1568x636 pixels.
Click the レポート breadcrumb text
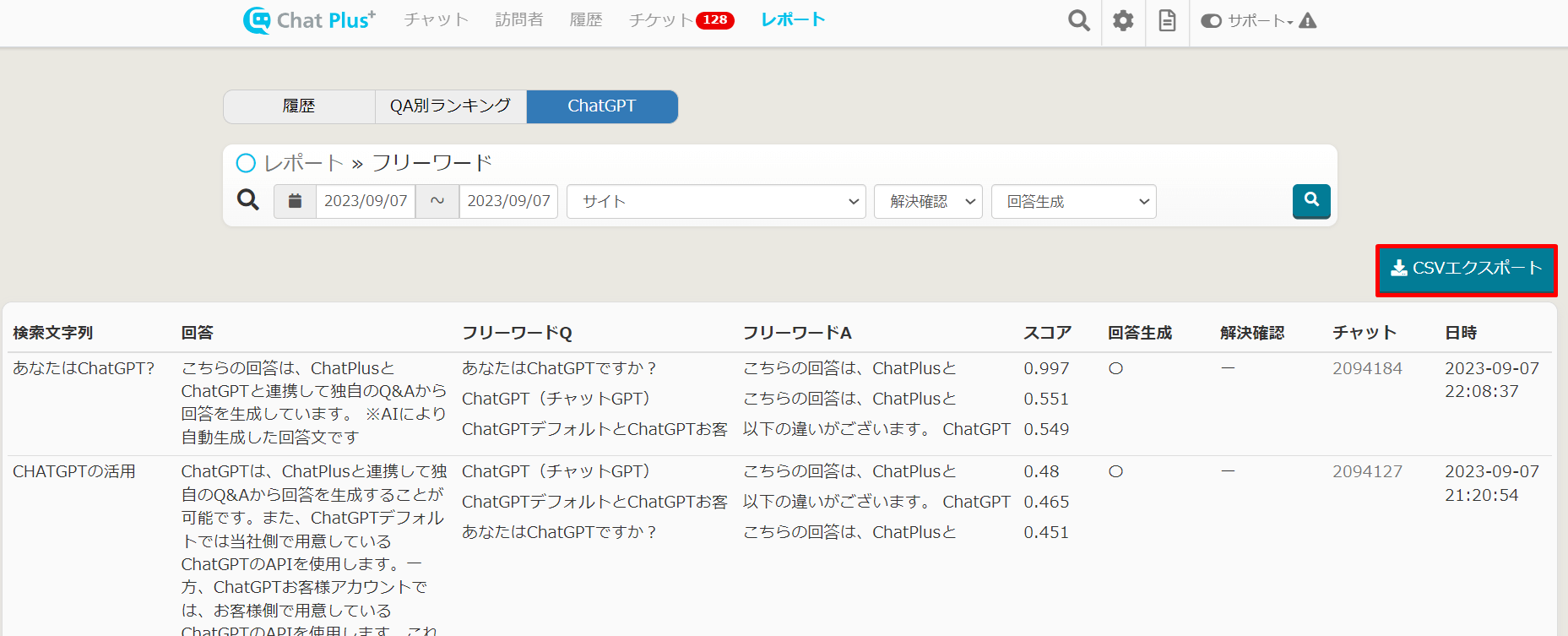[304, 163]
